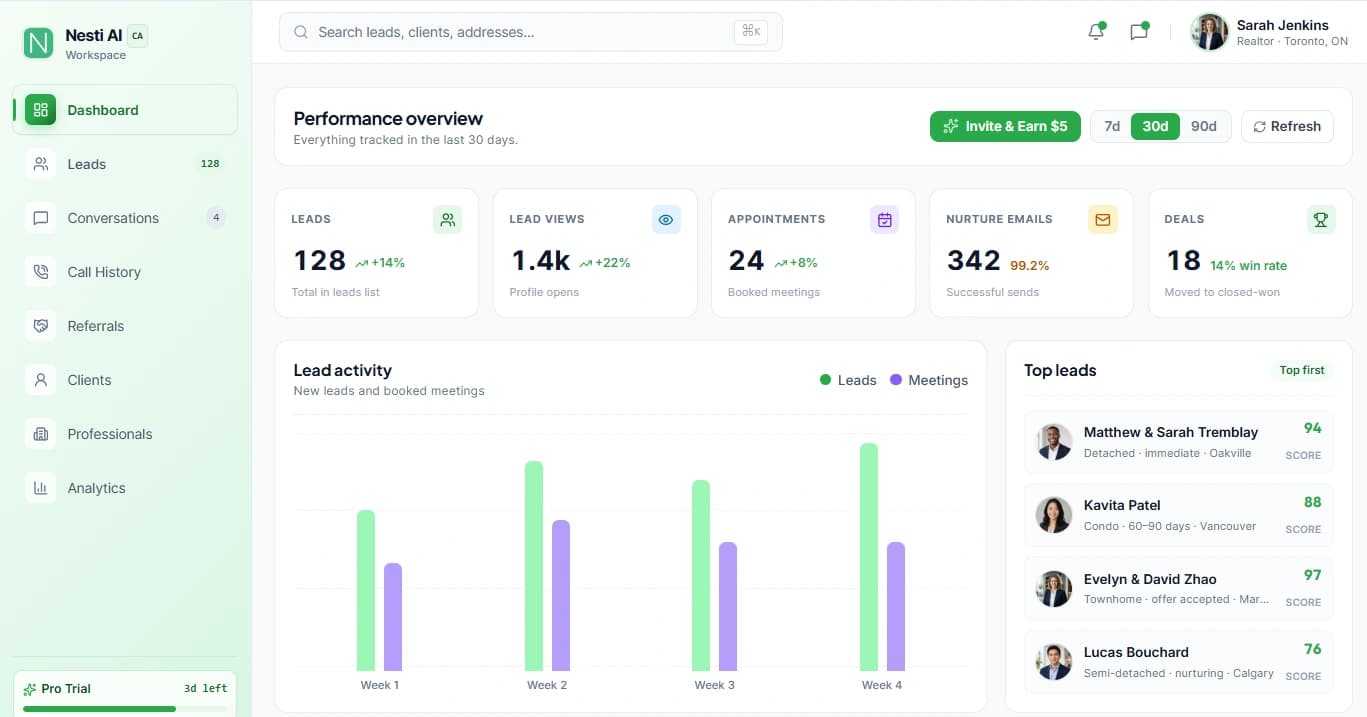Screen dimensions: 1367x717
Task: Open the messages chat bubble icon in header
Action: [x=1139, y=32]
